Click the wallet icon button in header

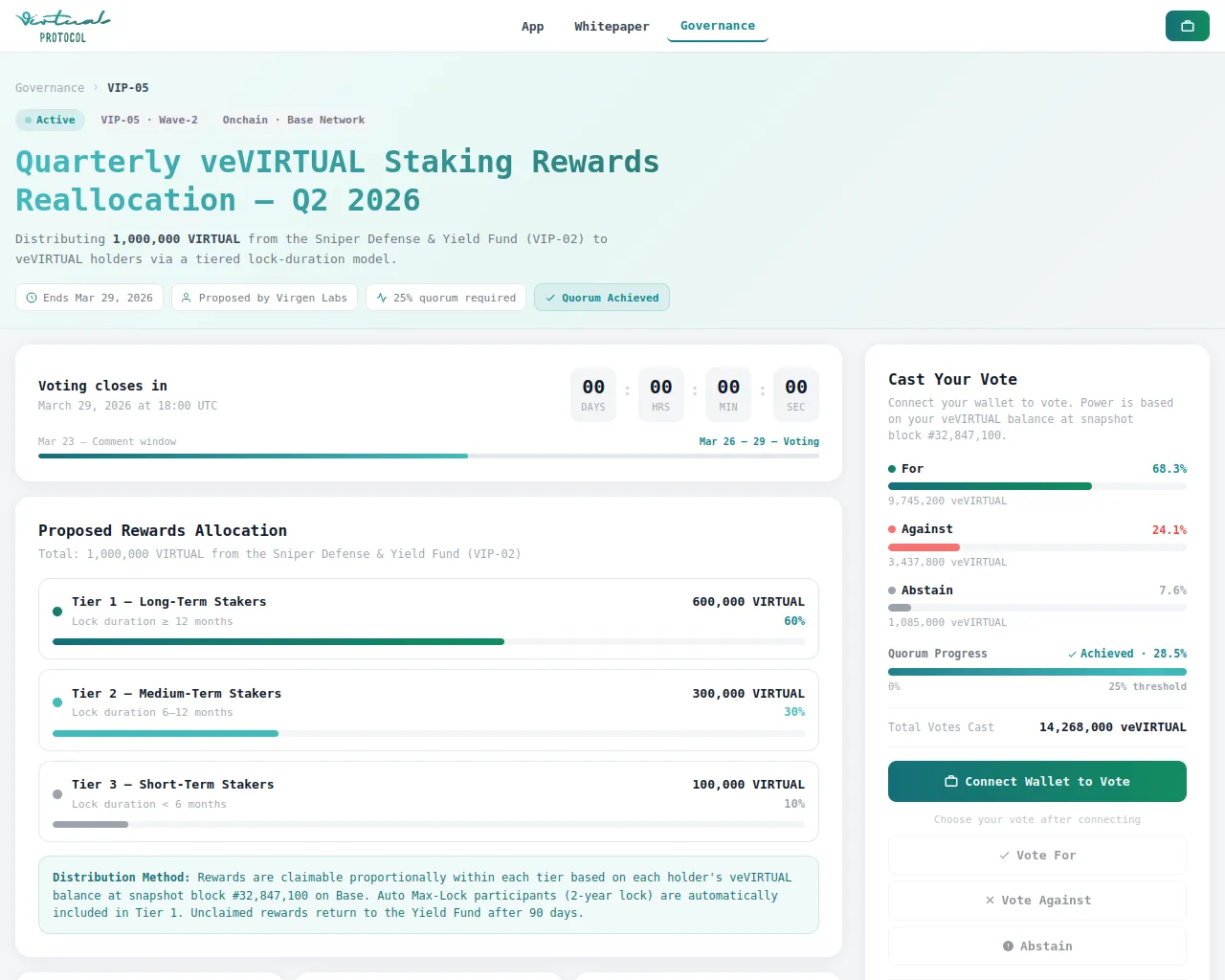[1187, 26]
